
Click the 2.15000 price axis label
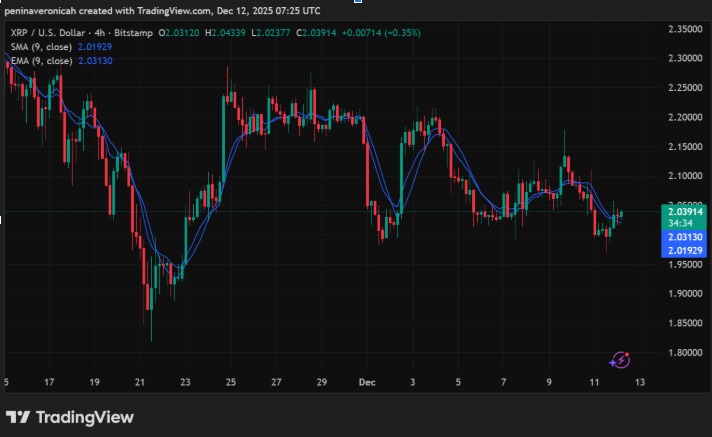(685, 147)
